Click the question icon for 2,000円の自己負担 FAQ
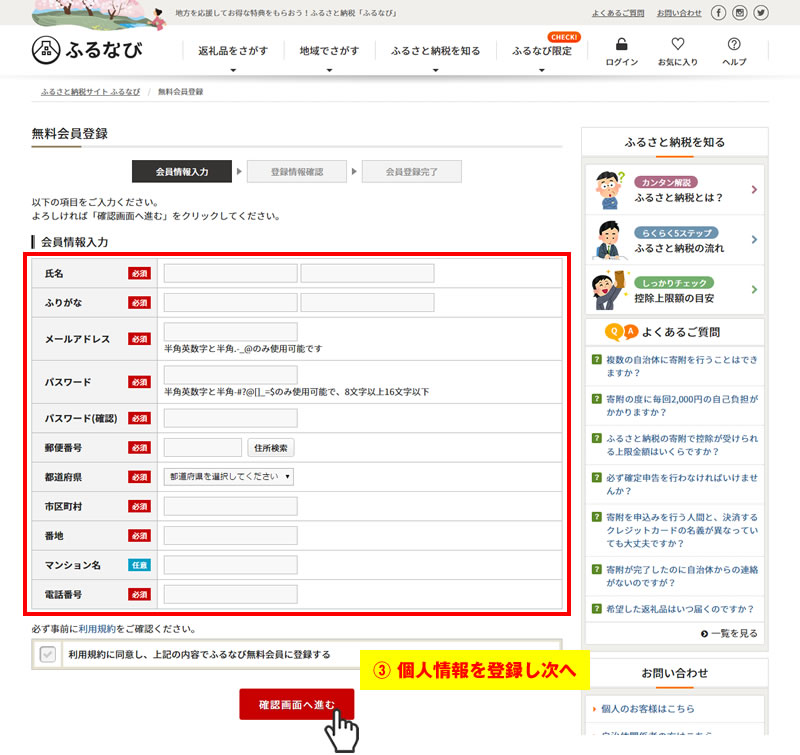This screenshot has width=800, height=755. pos(596,399)
